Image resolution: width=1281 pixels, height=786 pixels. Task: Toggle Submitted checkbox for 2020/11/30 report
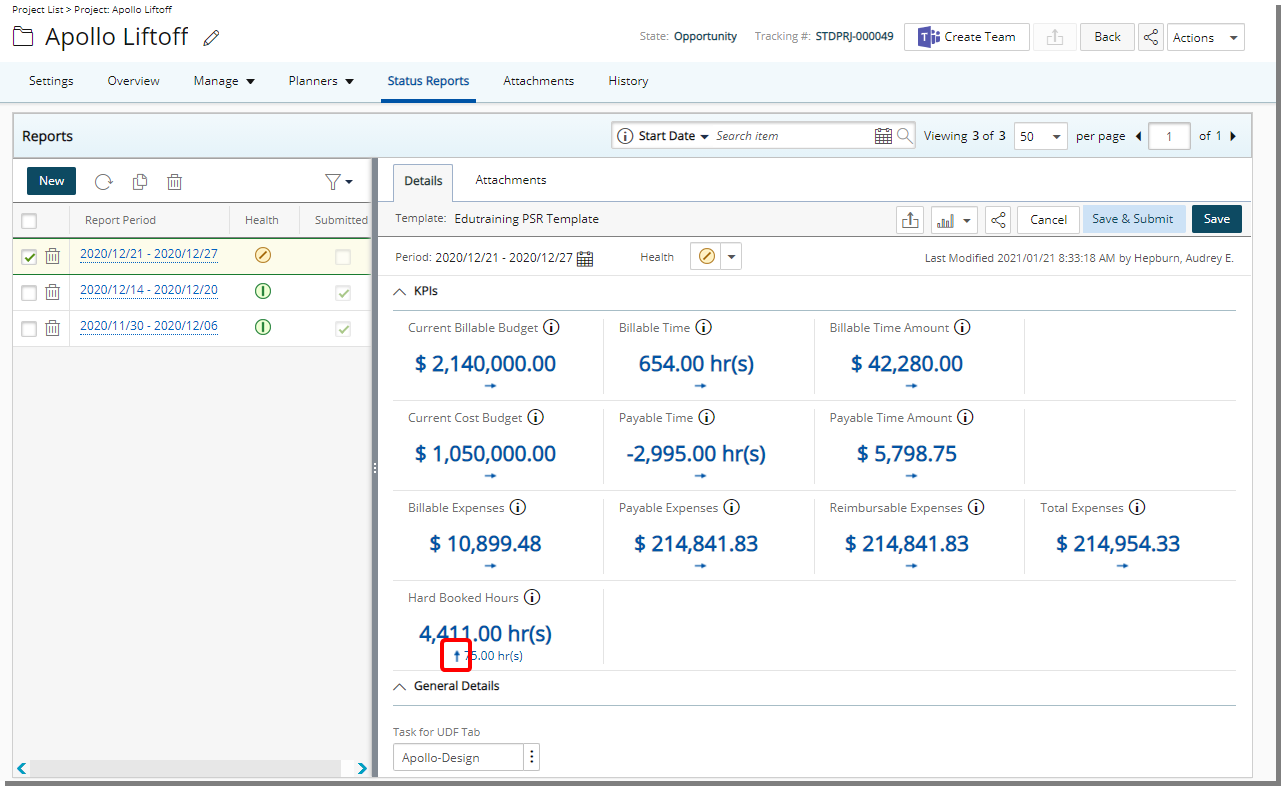(x=343, y=329)
